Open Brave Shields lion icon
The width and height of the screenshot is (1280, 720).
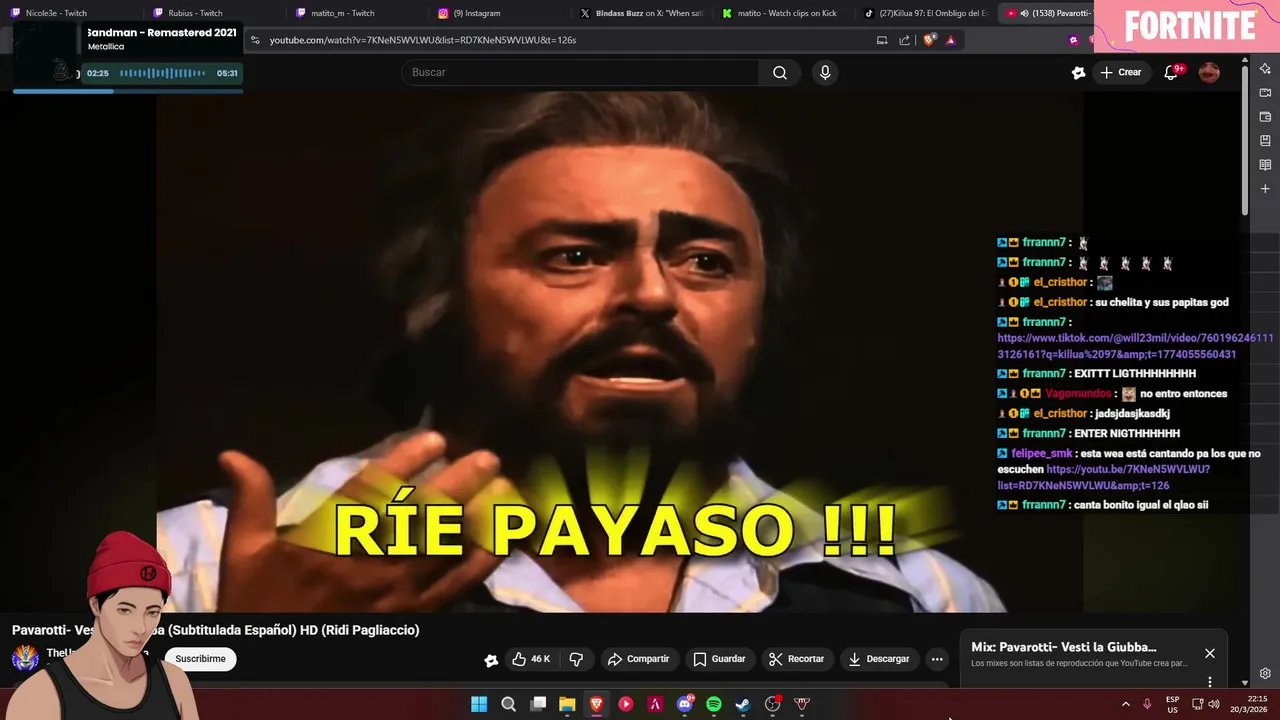click(x=929, y=40)
